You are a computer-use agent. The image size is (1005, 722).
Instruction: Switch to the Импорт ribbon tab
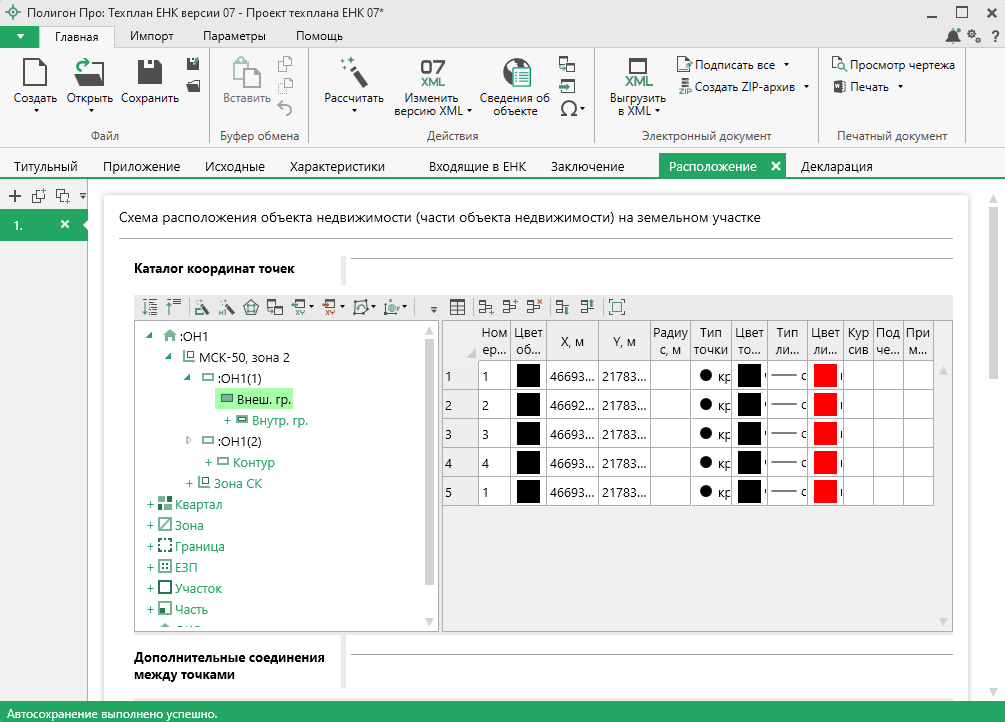[151, 36]
